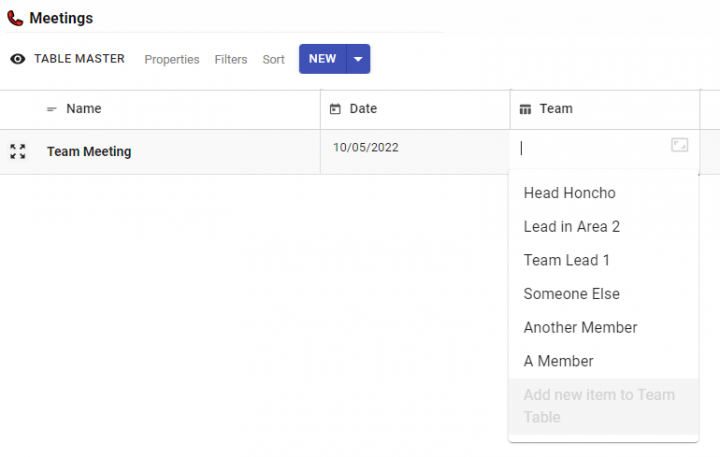
Task: Click the calendar icon in Date header
Action: pyautogui.click(x=335, y=109)
